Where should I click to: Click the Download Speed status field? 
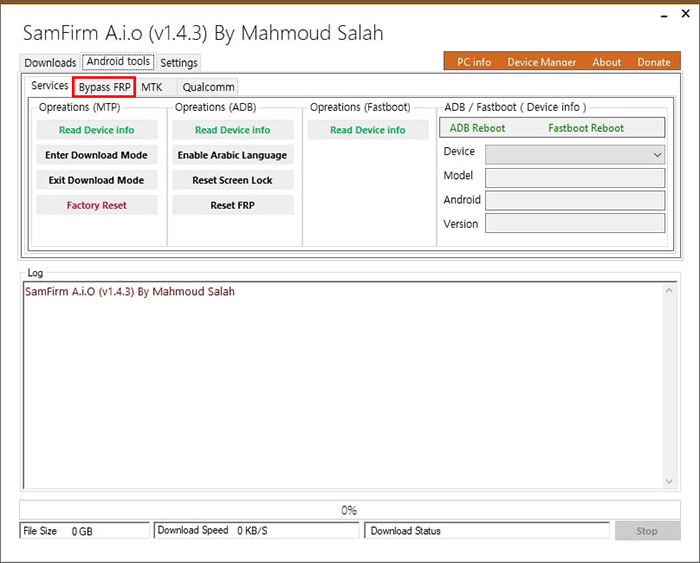pyautogui.click(x=256, y=530)
